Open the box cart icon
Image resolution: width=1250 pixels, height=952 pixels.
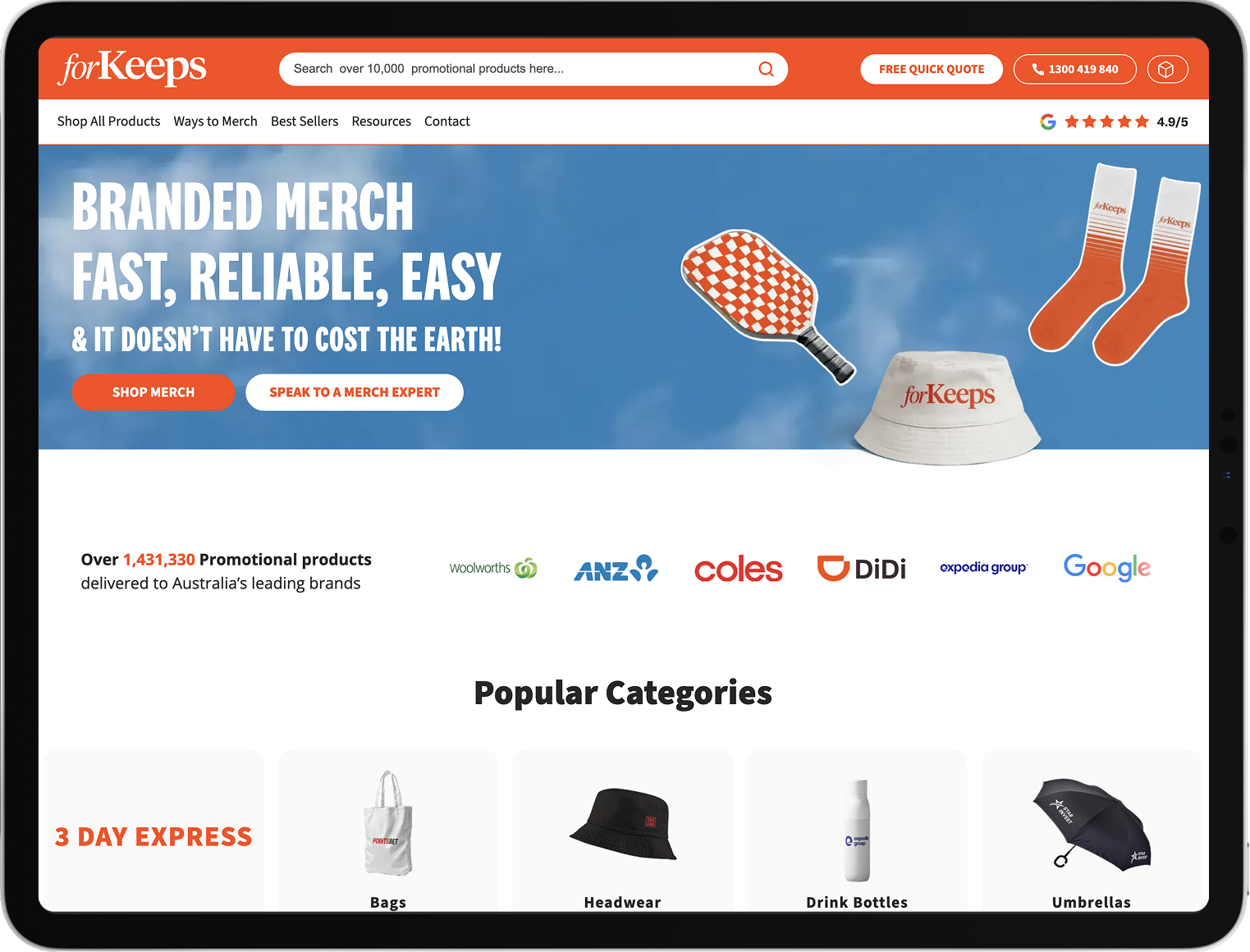tap(1166, 70)
